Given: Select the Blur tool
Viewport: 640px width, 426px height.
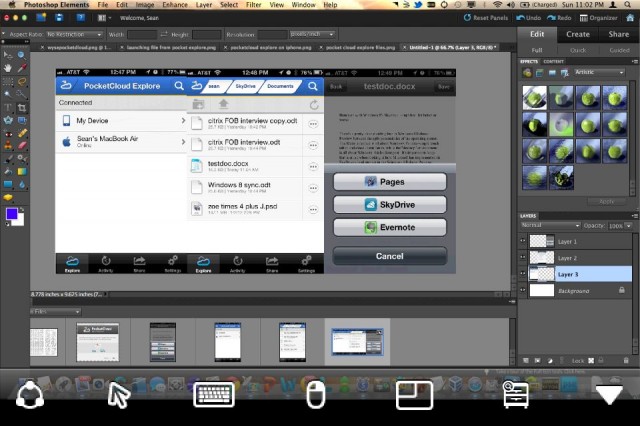Looking at the screenshot, I should coord(22,184).
